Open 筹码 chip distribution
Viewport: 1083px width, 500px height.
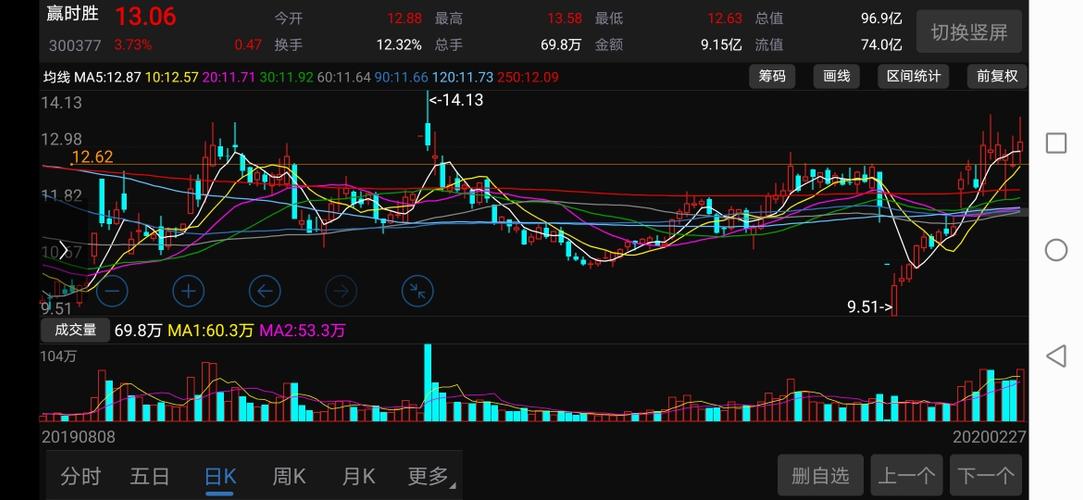coord(772,77)
